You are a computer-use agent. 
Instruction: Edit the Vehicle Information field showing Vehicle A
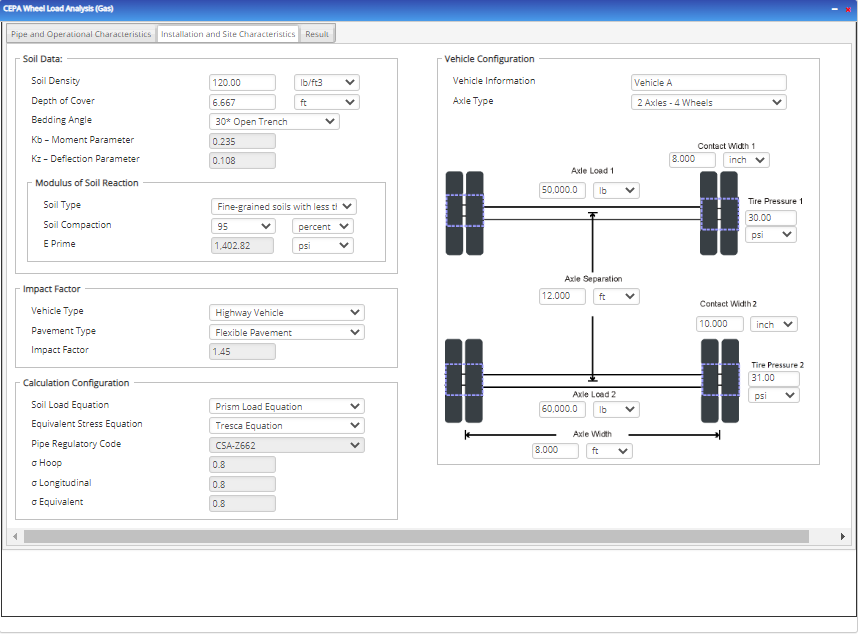707,82
